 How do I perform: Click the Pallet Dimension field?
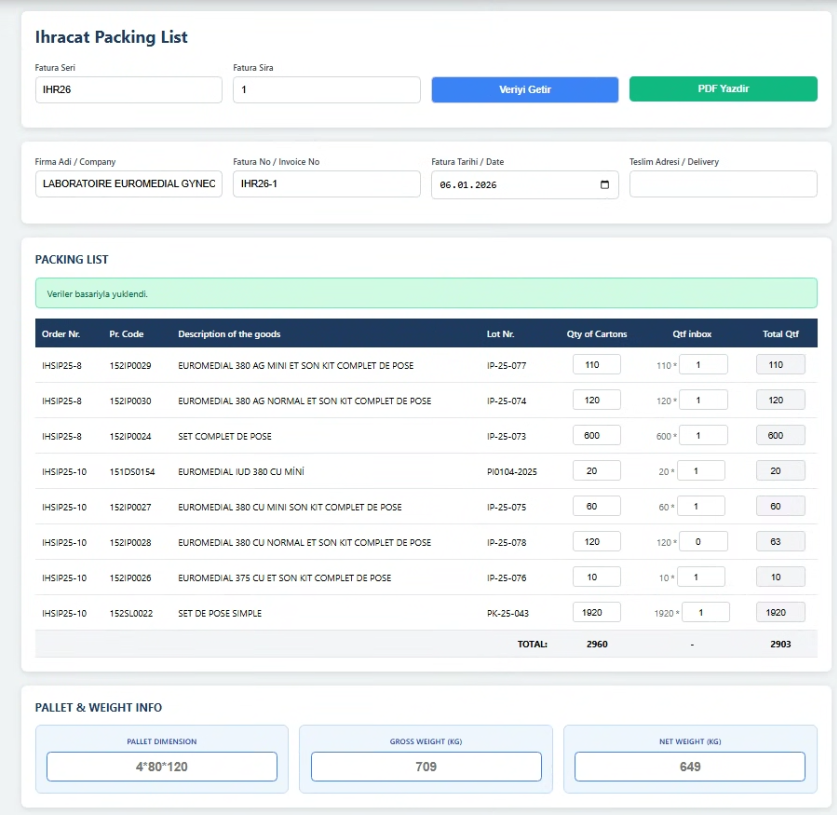(161, 767)
